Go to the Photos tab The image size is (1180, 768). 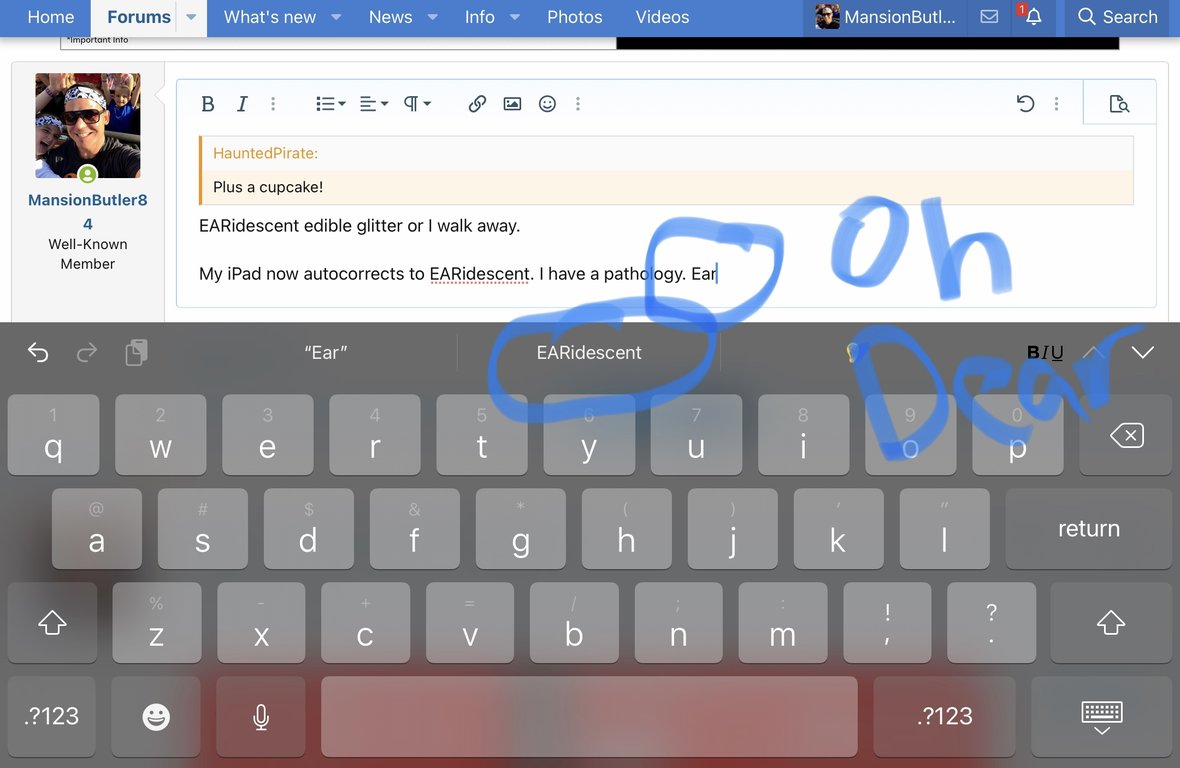click(575, 17)
